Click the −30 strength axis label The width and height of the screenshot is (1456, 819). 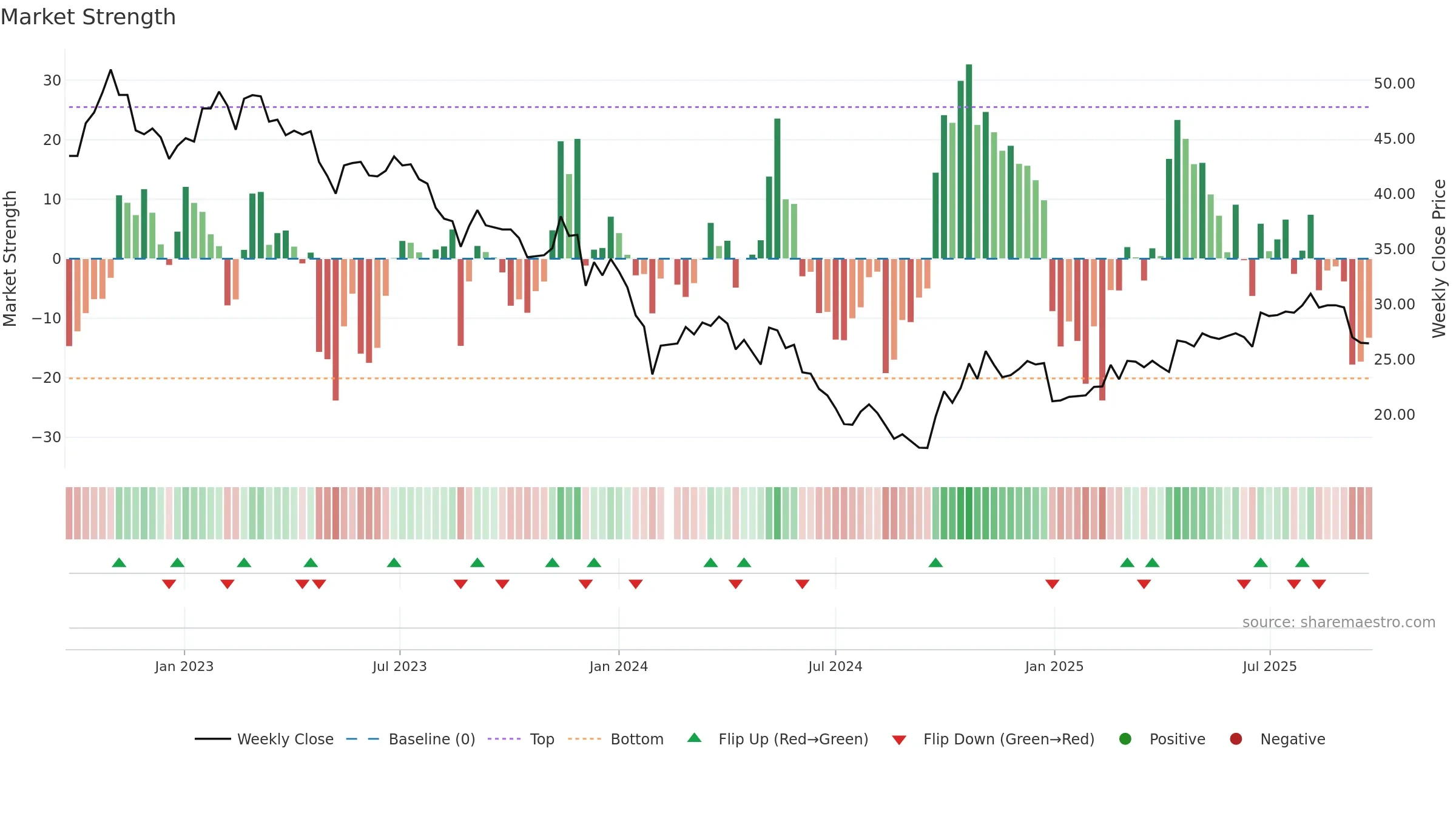click(x=47, y=437)
